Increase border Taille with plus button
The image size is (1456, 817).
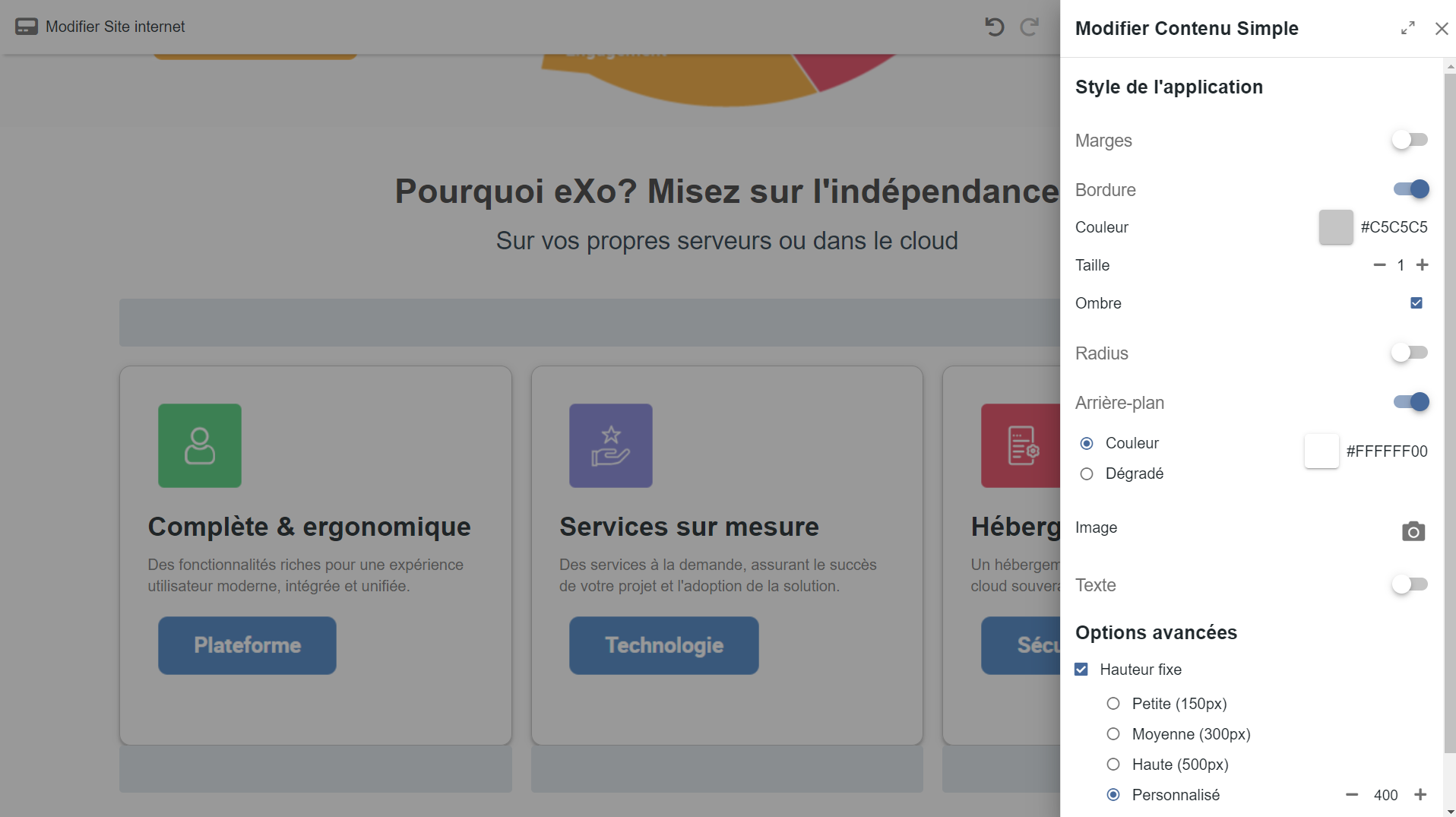(x=1423, y=264)
